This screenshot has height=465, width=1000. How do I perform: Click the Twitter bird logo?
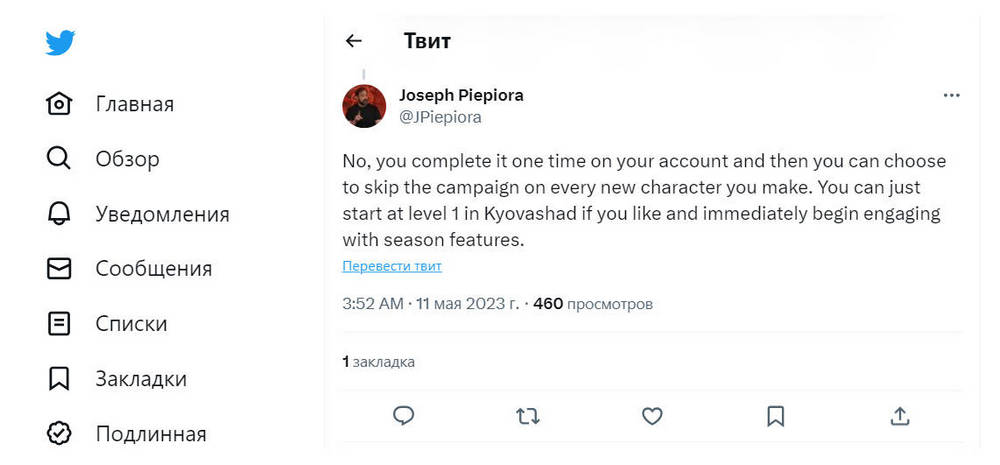pyautogui.click(x=60, y=42)
